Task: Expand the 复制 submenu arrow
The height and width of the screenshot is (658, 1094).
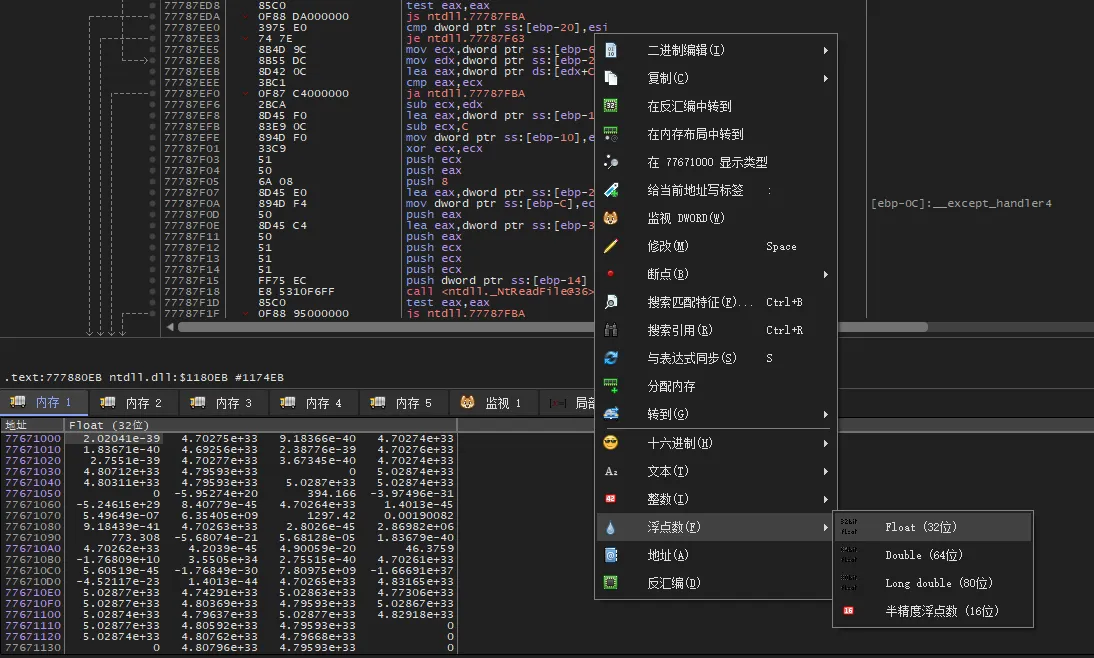Action: 825,78
